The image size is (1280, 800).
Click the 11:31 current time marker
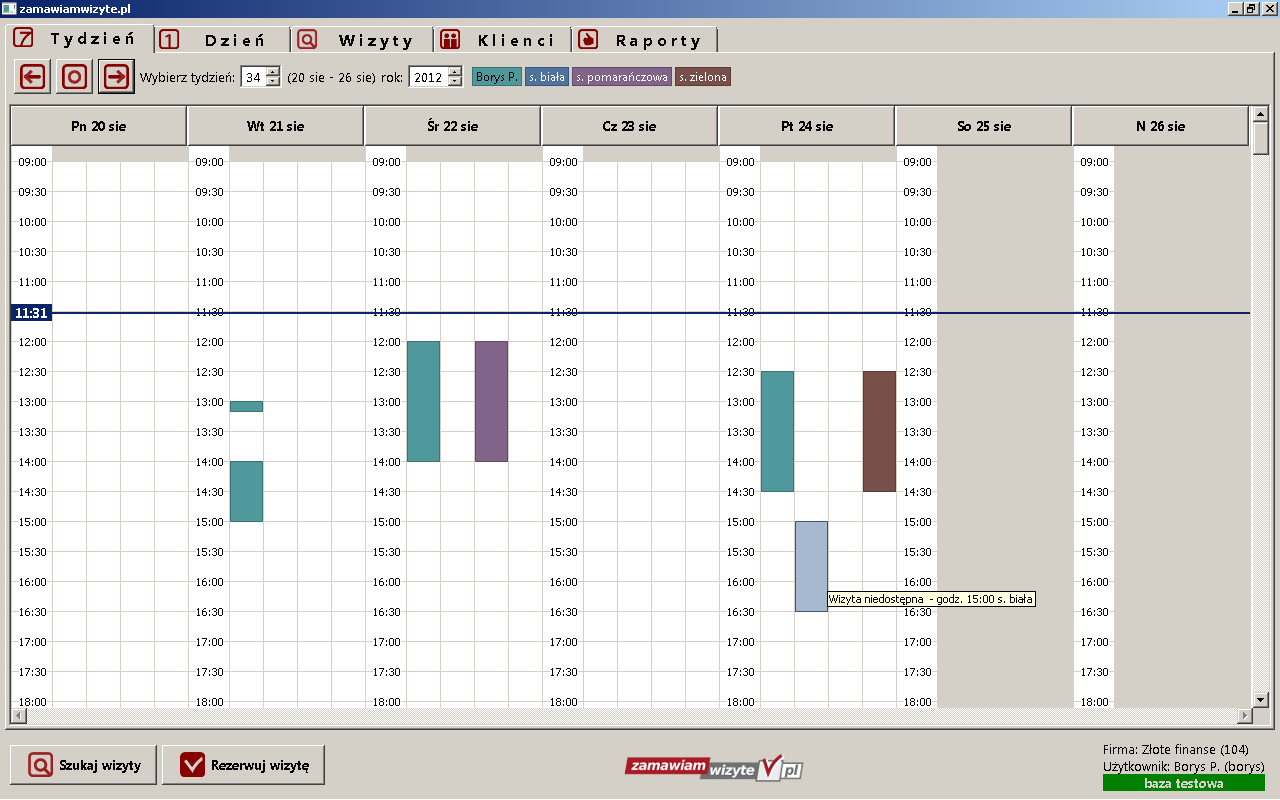point(31,313)
